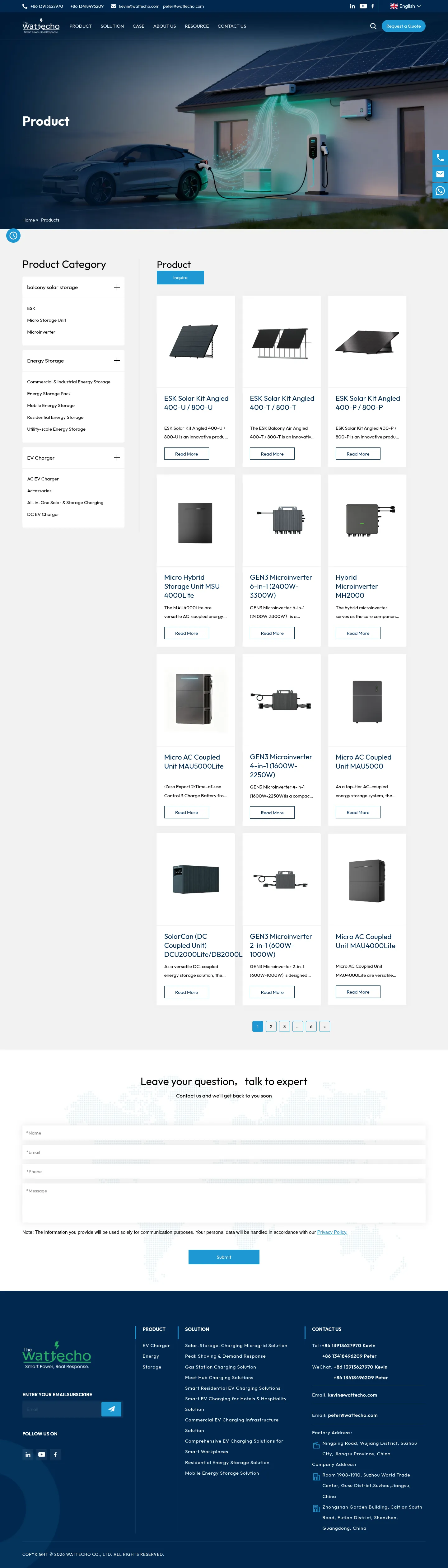448x1568 pixels.
Task: Open the ABOUT US menu item
Action: pos(164,26)
